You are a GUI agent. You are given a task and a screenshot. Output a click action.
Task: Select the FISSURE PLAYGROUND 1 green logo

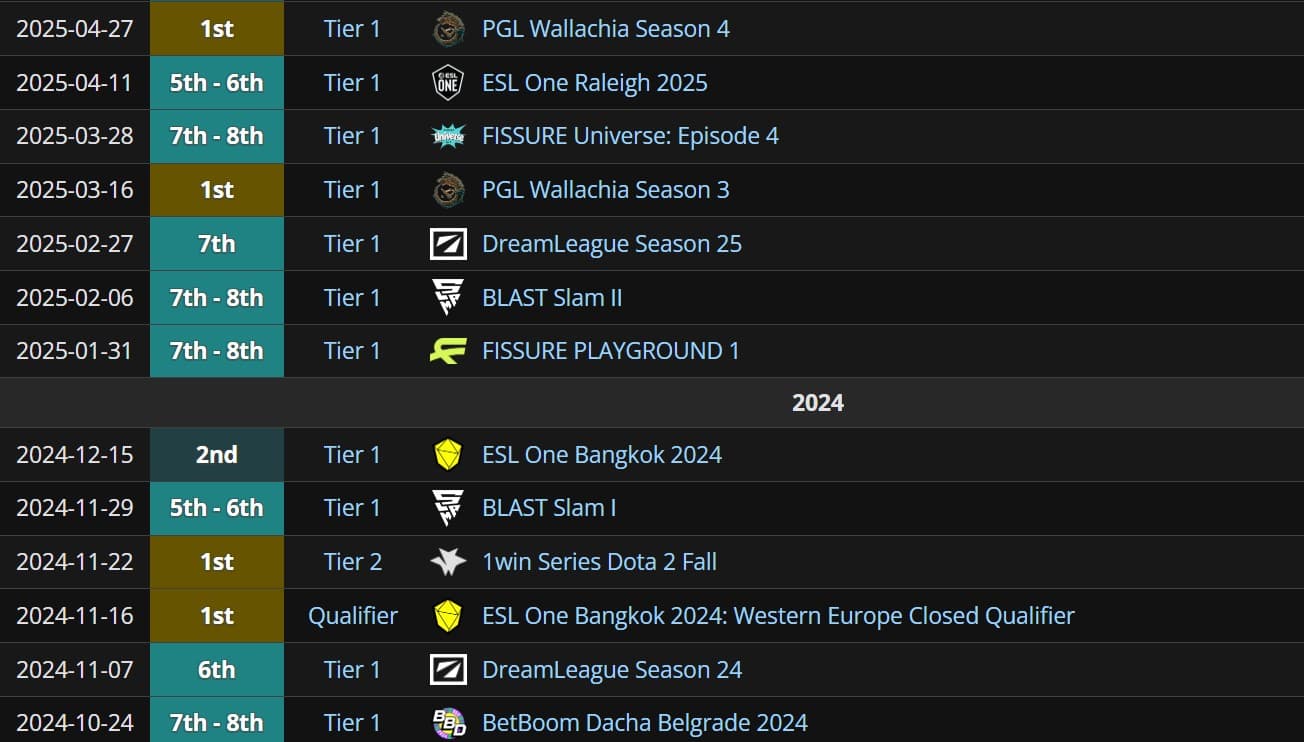coord(448,351)
